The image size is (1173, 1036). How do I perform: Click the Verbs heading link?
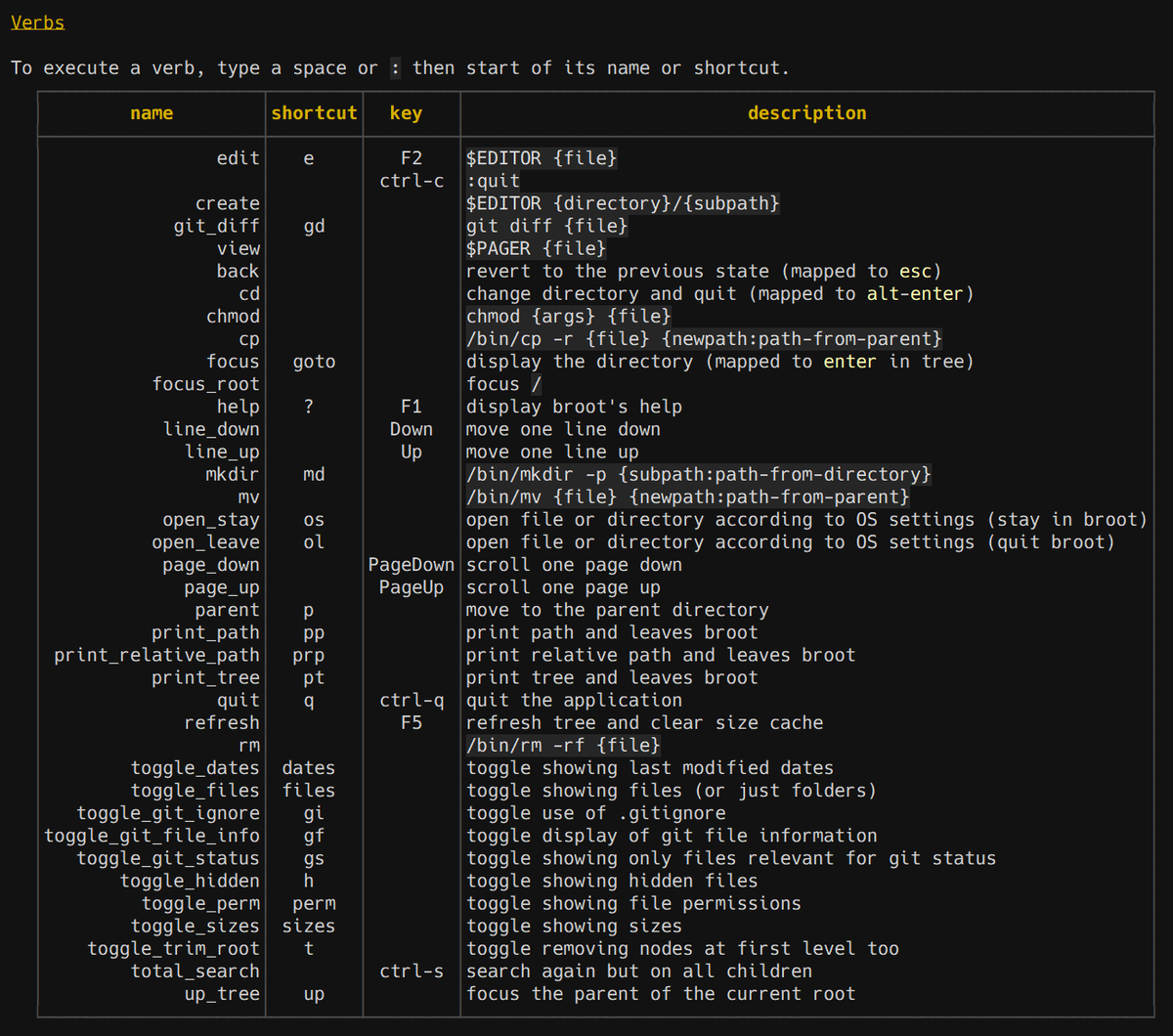click(37, 22)
